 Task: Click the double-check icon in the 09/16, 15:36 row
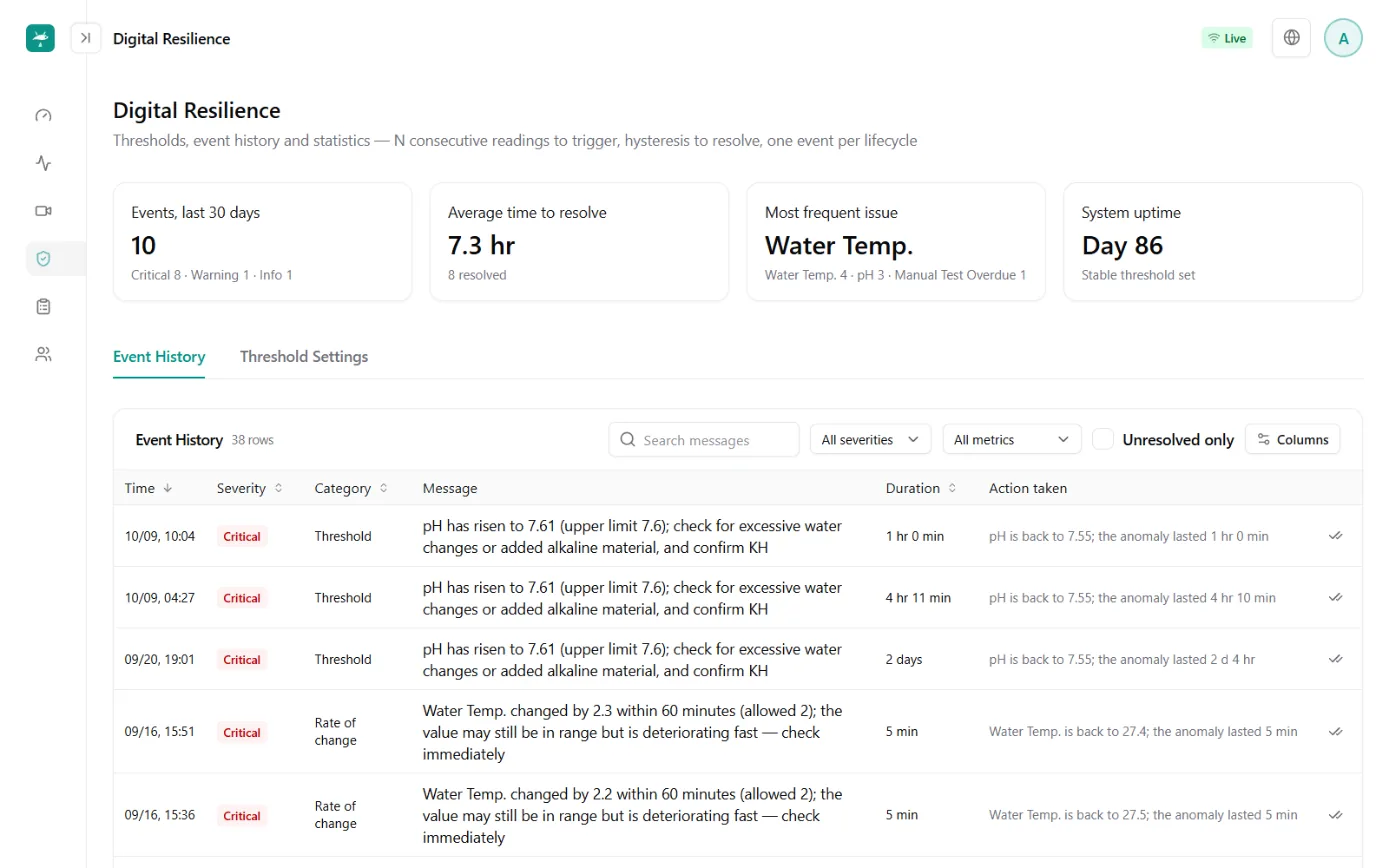(x=1335, y=815)
